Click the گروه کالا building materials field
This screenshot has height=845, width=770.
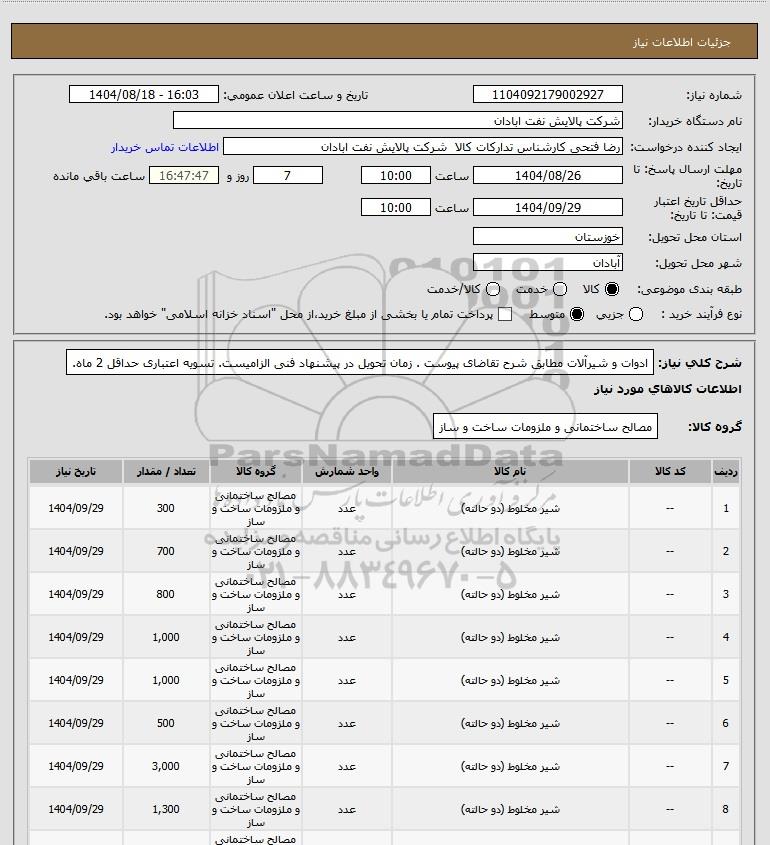pyautogui.click(x=545, y=427)
